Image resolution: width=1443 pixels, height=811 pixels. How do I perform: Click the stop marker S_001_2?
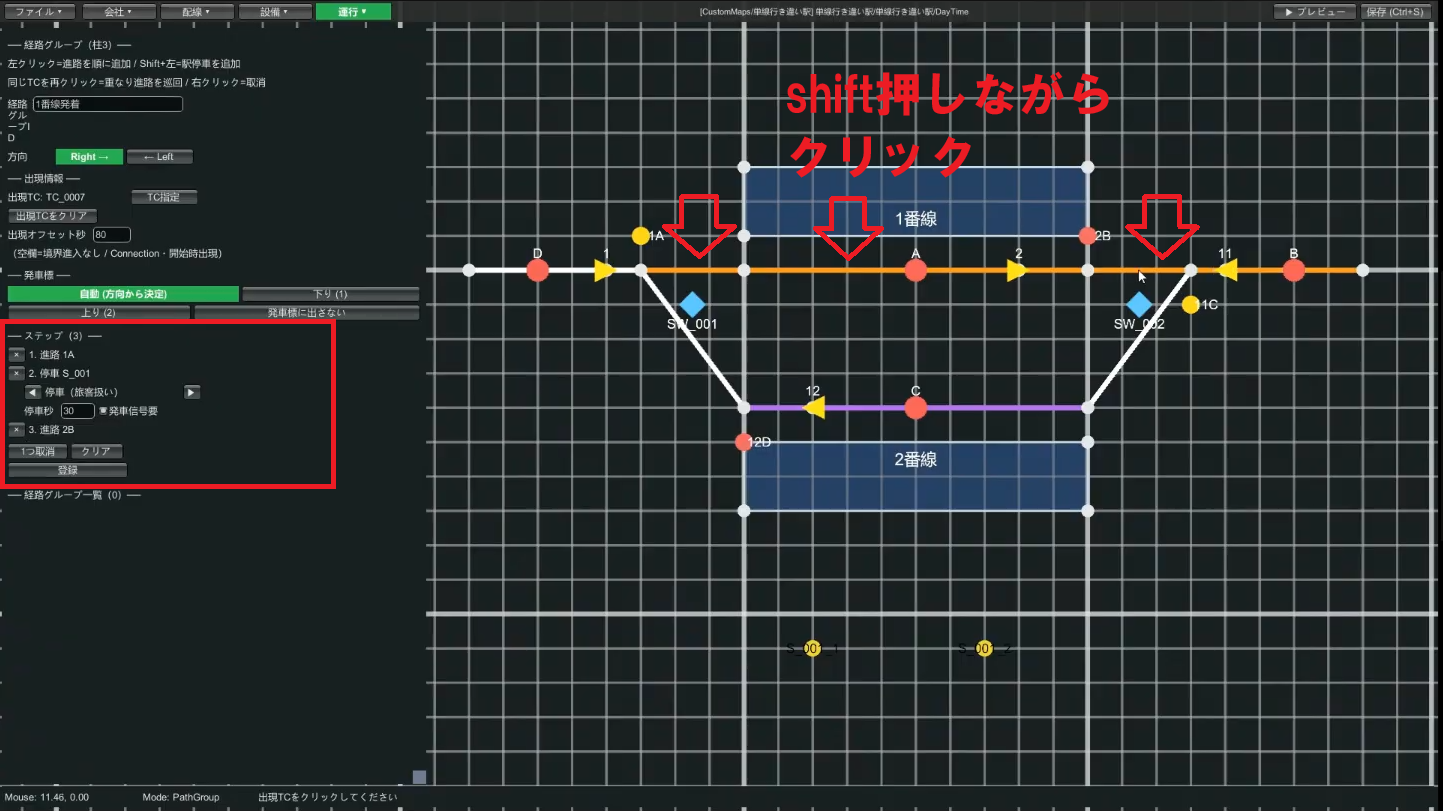coord(984,649)
